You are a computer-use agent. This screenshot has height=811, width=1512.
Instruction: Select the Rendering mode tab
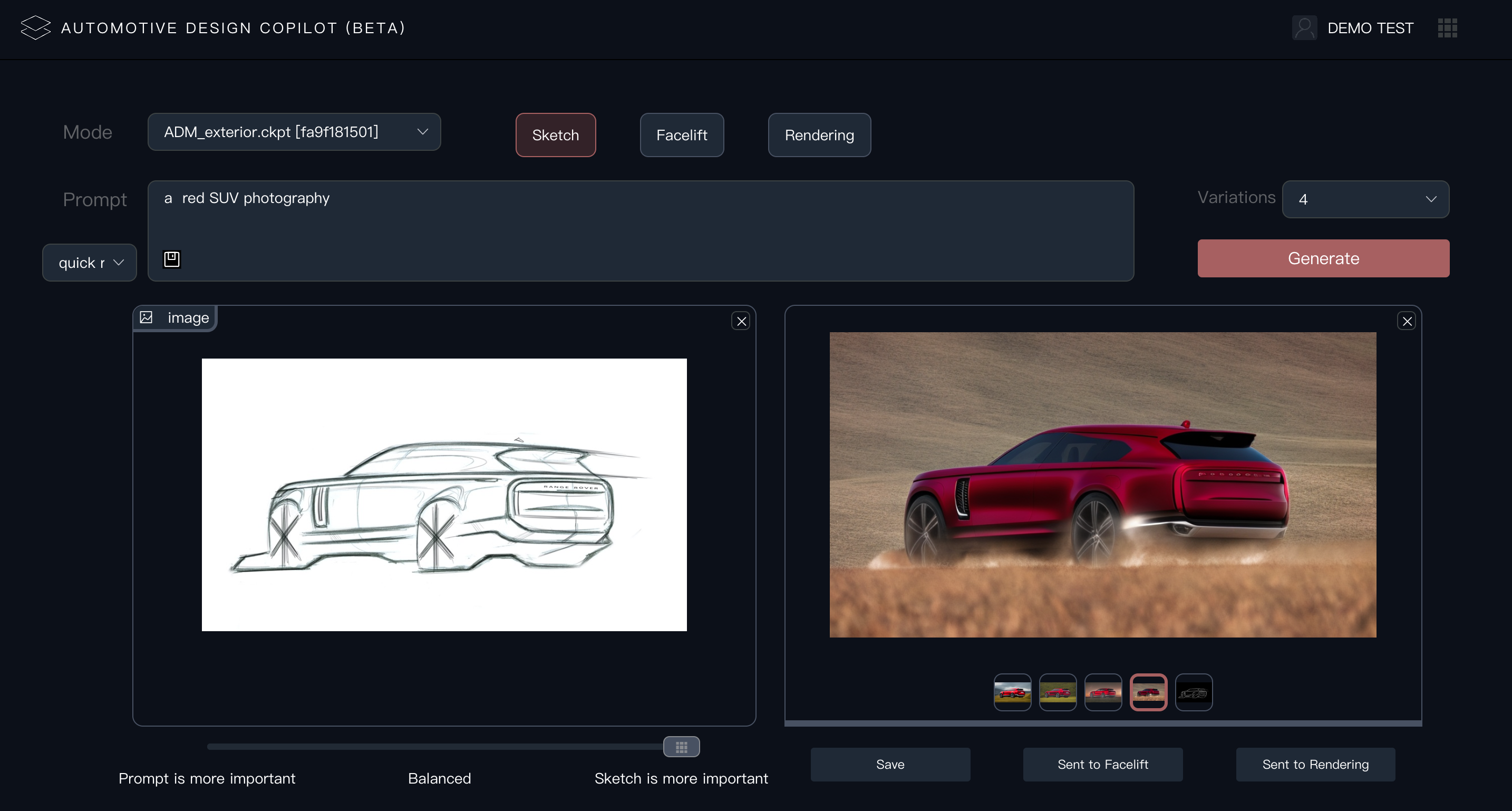(x=819, y=135)
